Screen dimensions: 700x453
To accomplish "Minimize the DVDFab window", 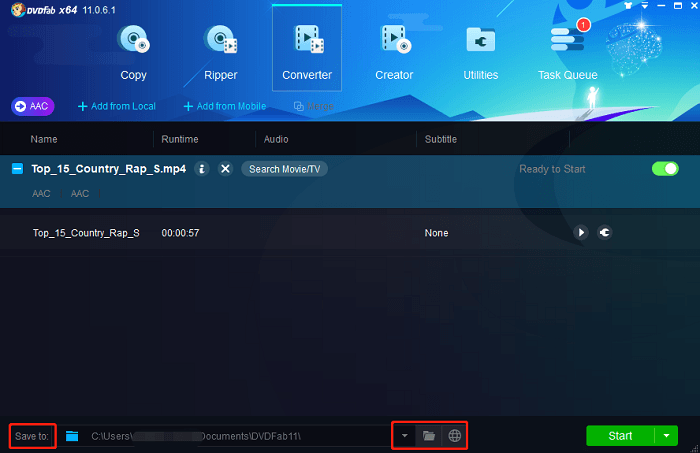I will 661,6.
